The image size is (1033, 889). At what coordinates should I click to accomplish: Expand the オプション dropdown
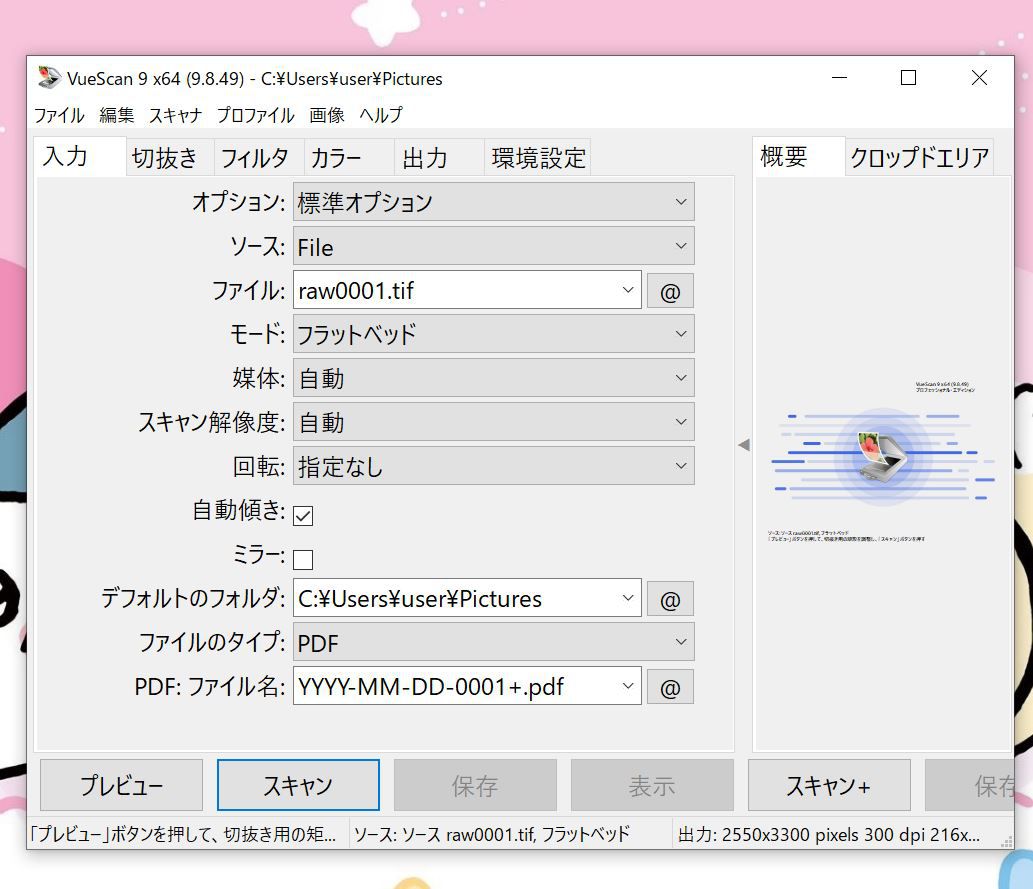pyautogui.click(x=493, y=203)
